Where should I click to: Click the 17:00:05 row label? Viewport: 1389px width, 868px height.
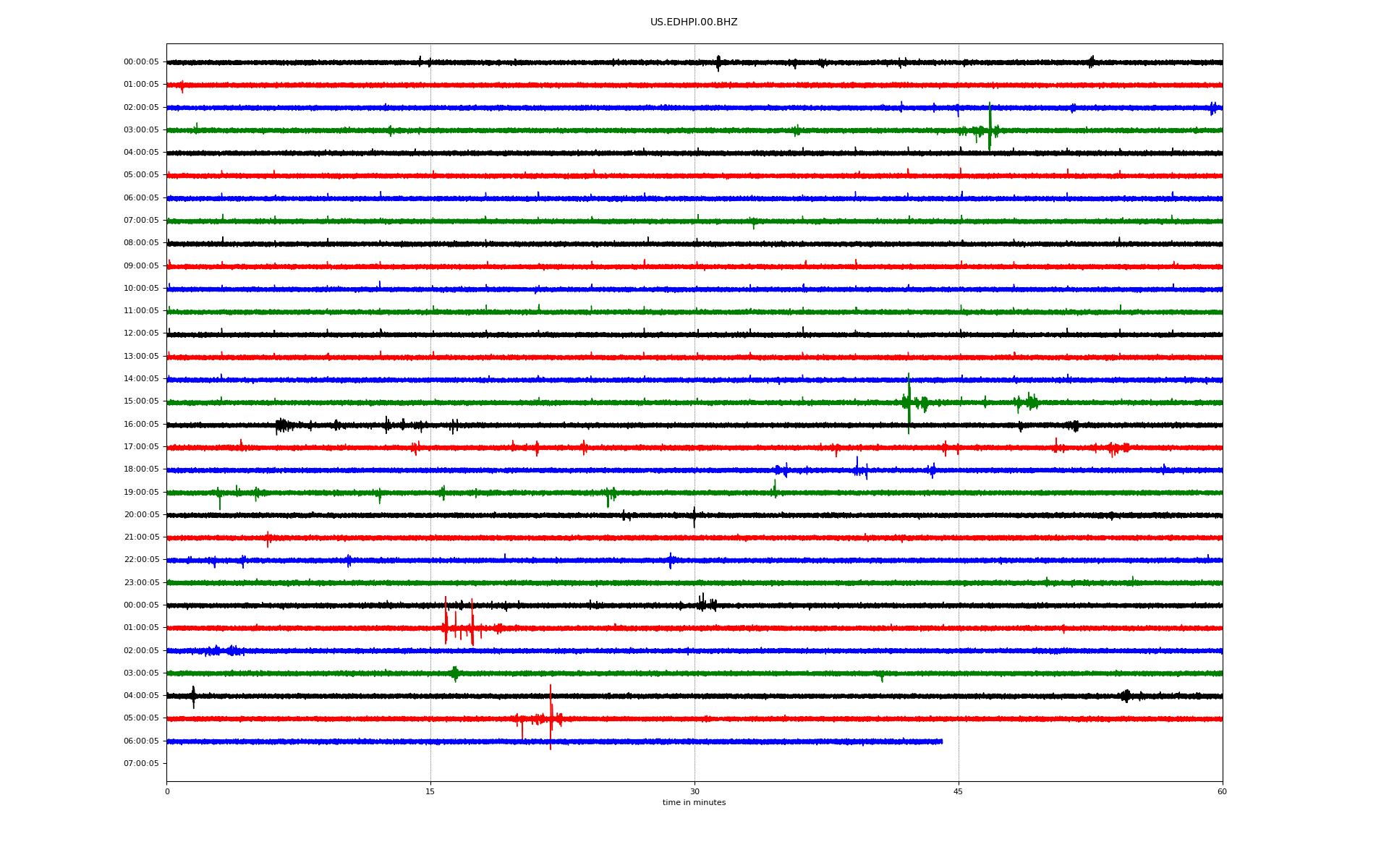tap(141, 447)
